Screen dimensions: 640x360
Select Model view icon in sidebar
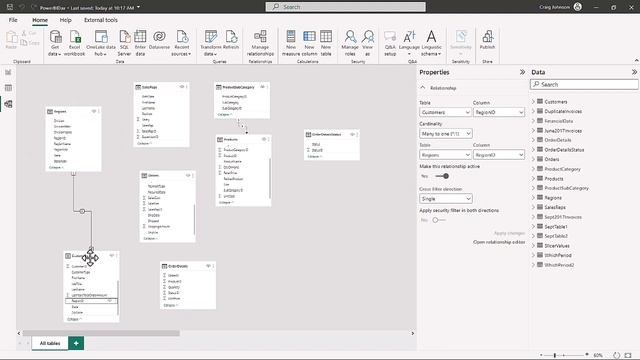[x=8, y=104]
